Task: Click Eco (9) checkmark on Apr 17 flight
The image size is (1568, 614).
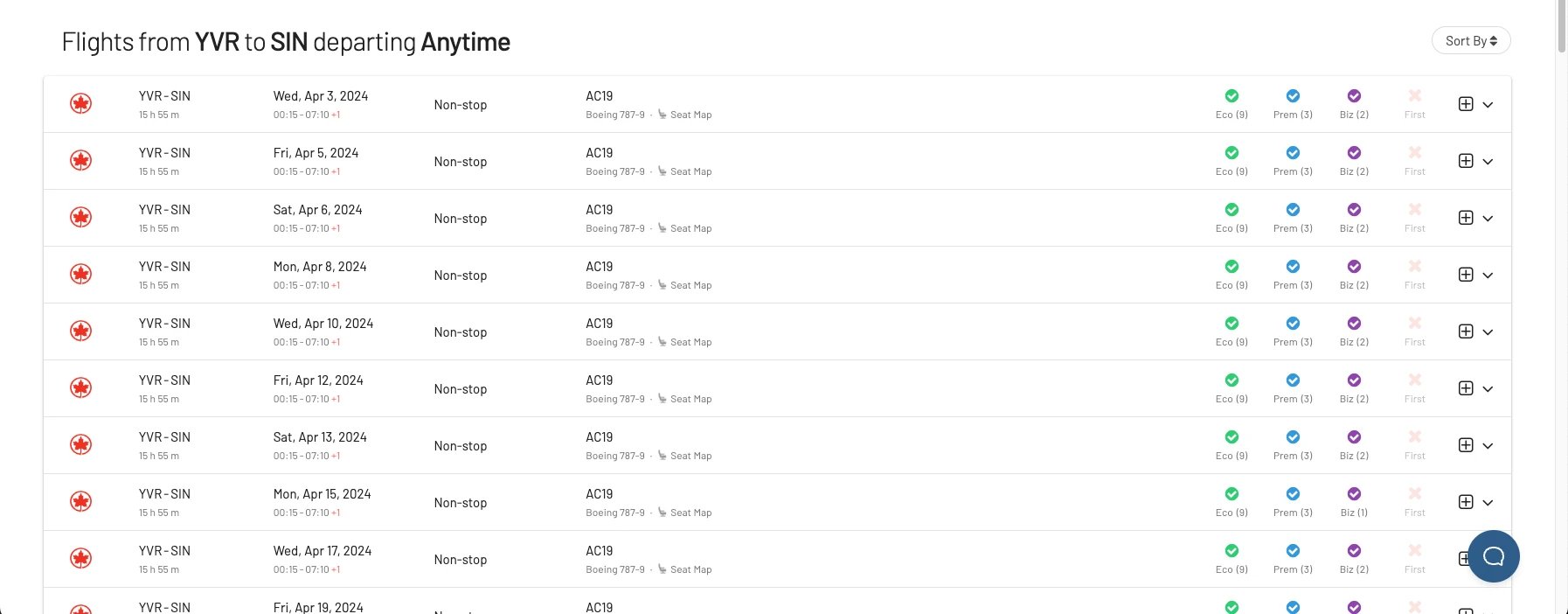Action: tap(1232, 551)
